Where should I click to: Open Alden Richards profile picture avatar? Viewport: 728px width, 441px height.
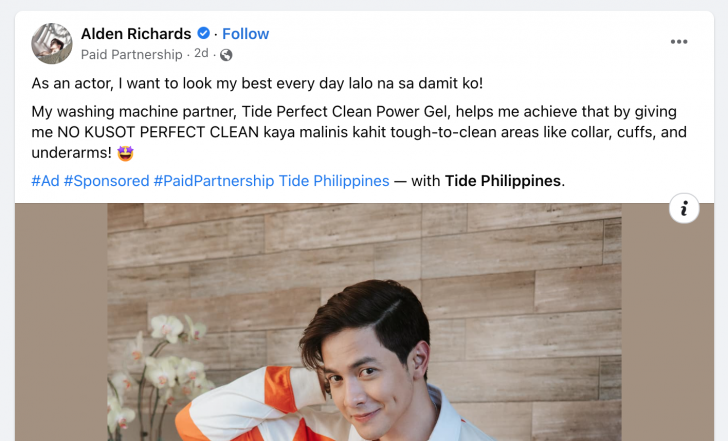[x=52, y=44]
